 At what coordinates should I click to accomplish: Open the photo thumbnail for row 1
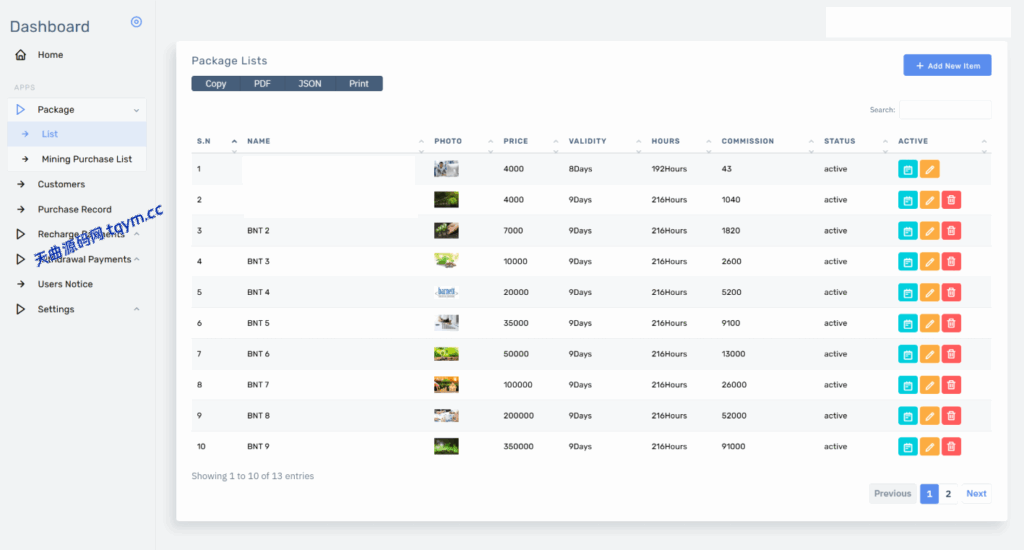(x=446, y=169)
